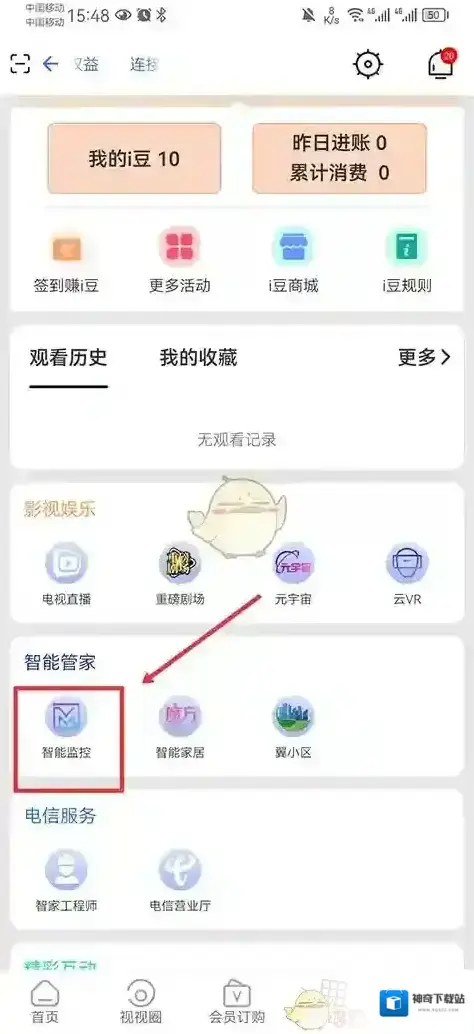Viewport: 474px width, 1034px height.
Task: Select the 观看历史 tab
Action: [x=68, y=358]
